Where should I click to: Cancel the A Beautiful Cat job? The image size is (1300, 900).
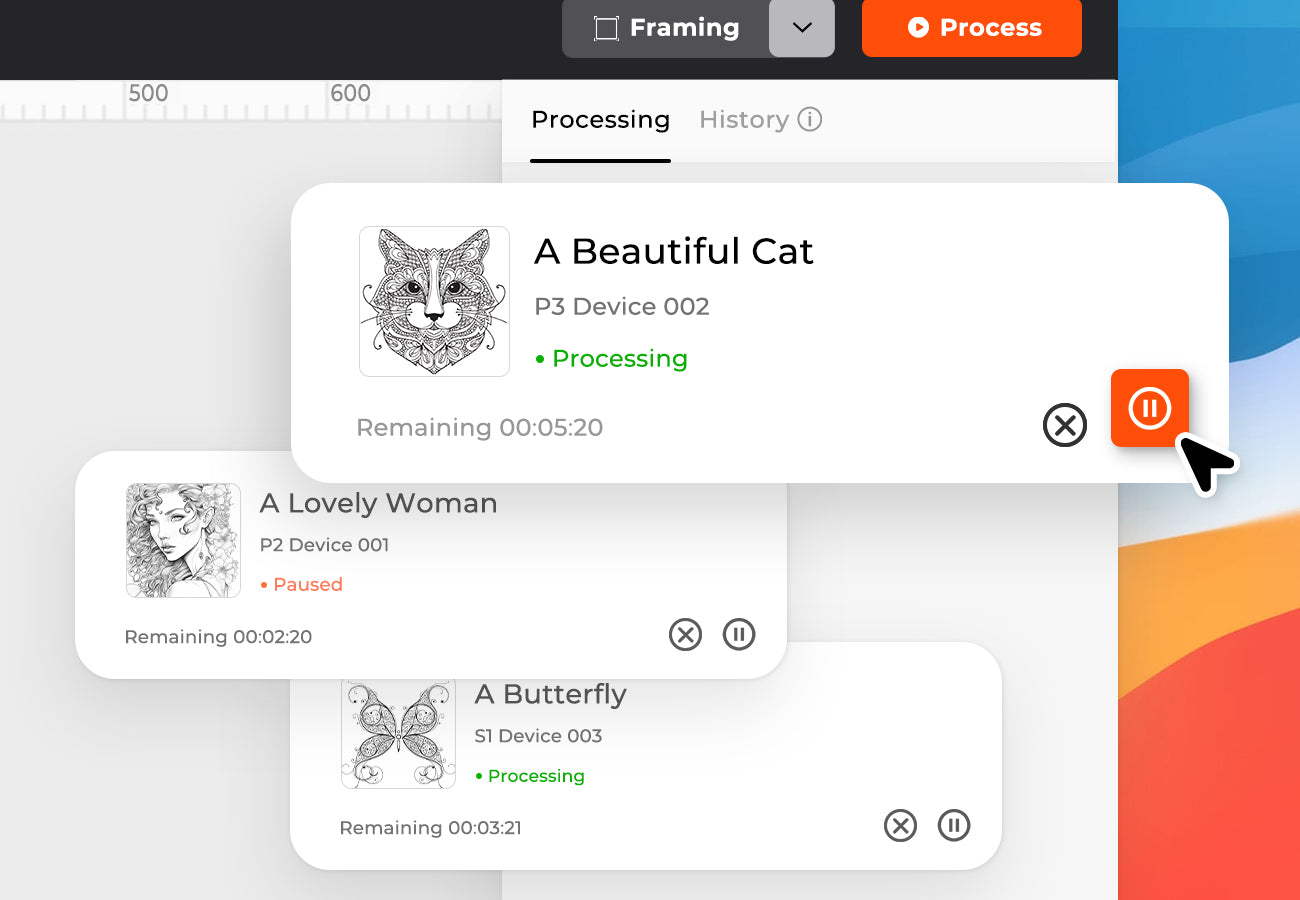point(1064,426)
